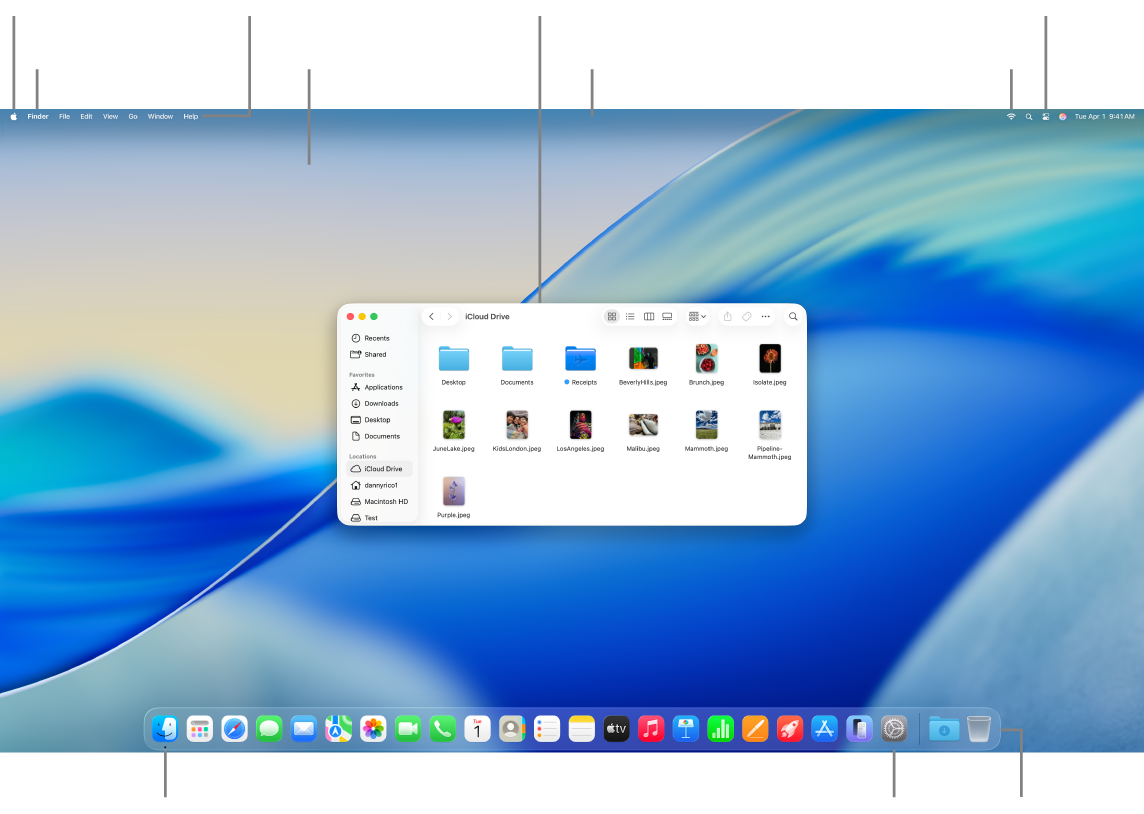Image resolution: width=1144 pixels, height=814 pixels.
Task: Switch Finder to list view
Action: (630, 317)
